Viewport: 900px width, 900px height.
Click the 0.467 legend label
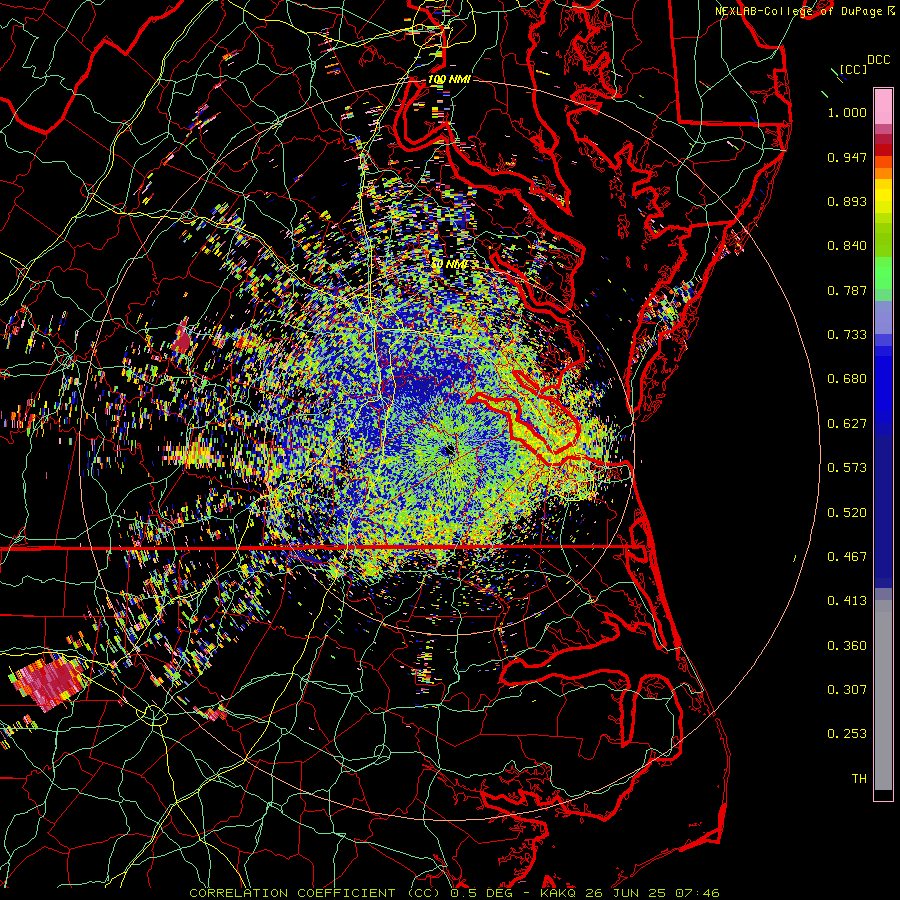tap(847, 557)
